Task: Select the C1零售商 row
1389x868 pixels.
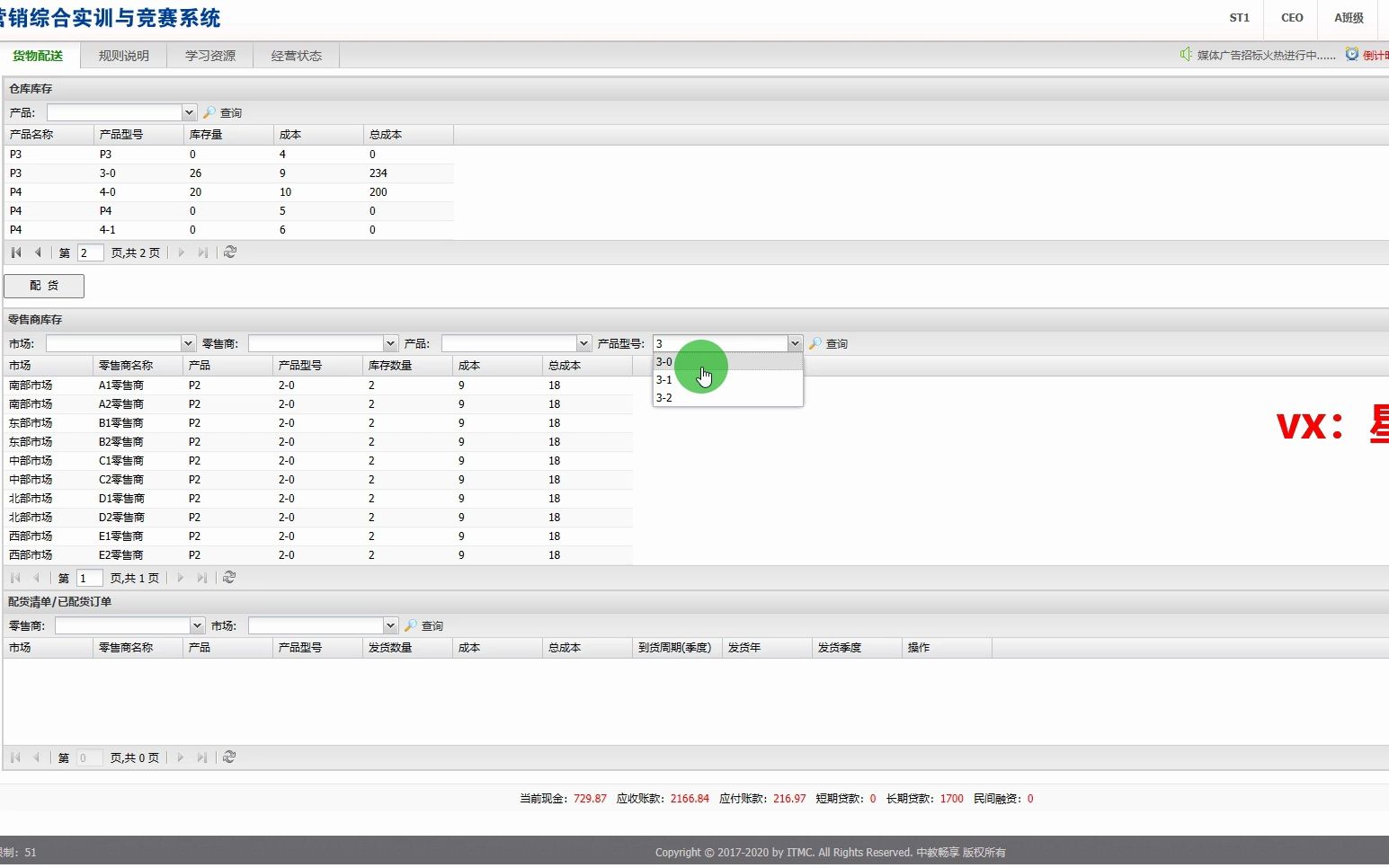Action: click(x=318, y=461)
